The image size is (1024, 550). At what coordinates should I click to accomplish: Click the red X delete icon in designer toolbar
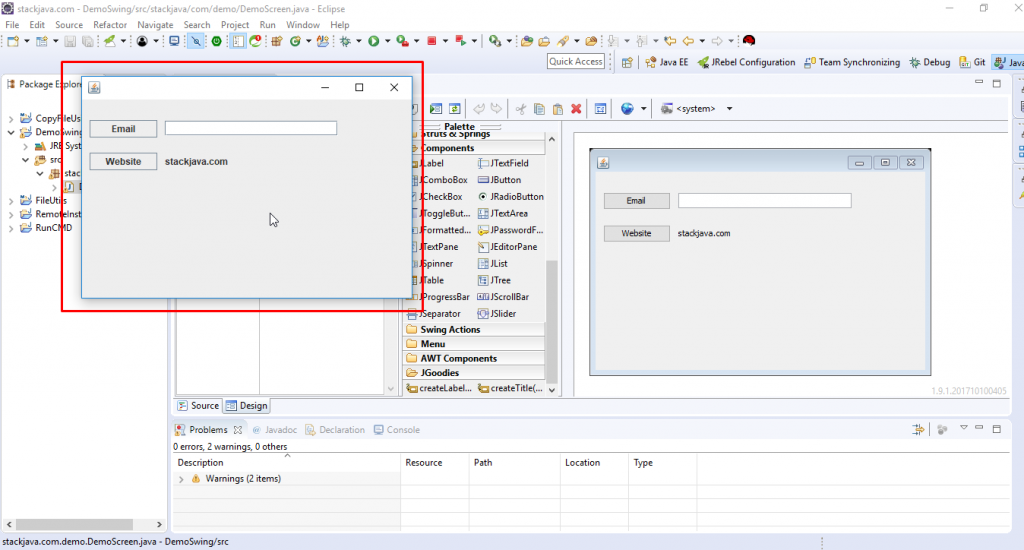point(576,109)
